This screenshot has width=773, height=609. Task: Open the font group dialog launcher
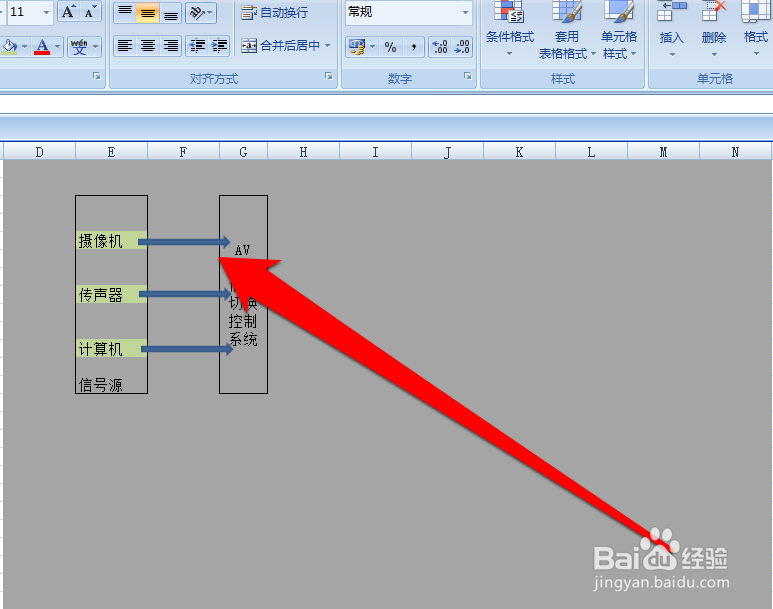(x=97, y=76)
